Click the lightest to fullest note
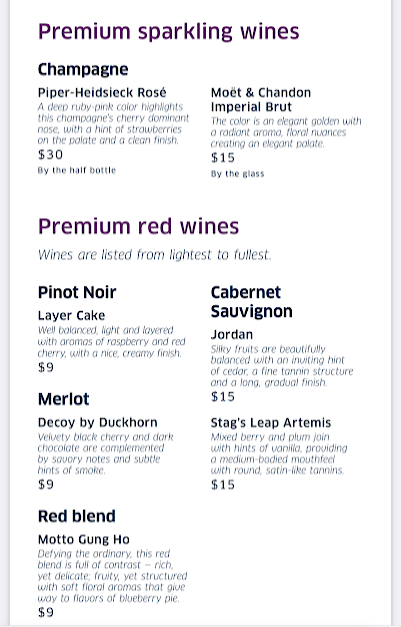401x627 pixels. coord(155,255)
